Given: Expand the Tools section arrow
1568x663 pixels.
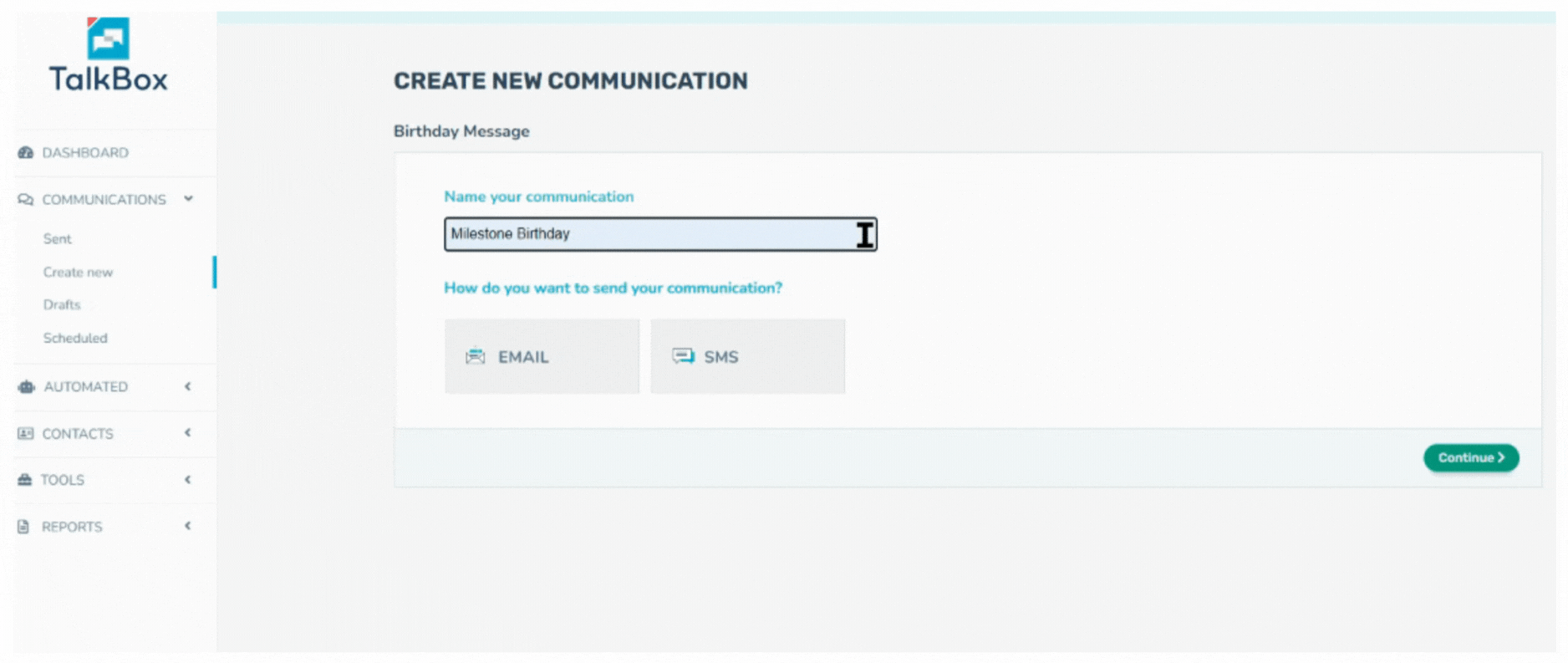Looking at the screenshot, I should [188, 480].
